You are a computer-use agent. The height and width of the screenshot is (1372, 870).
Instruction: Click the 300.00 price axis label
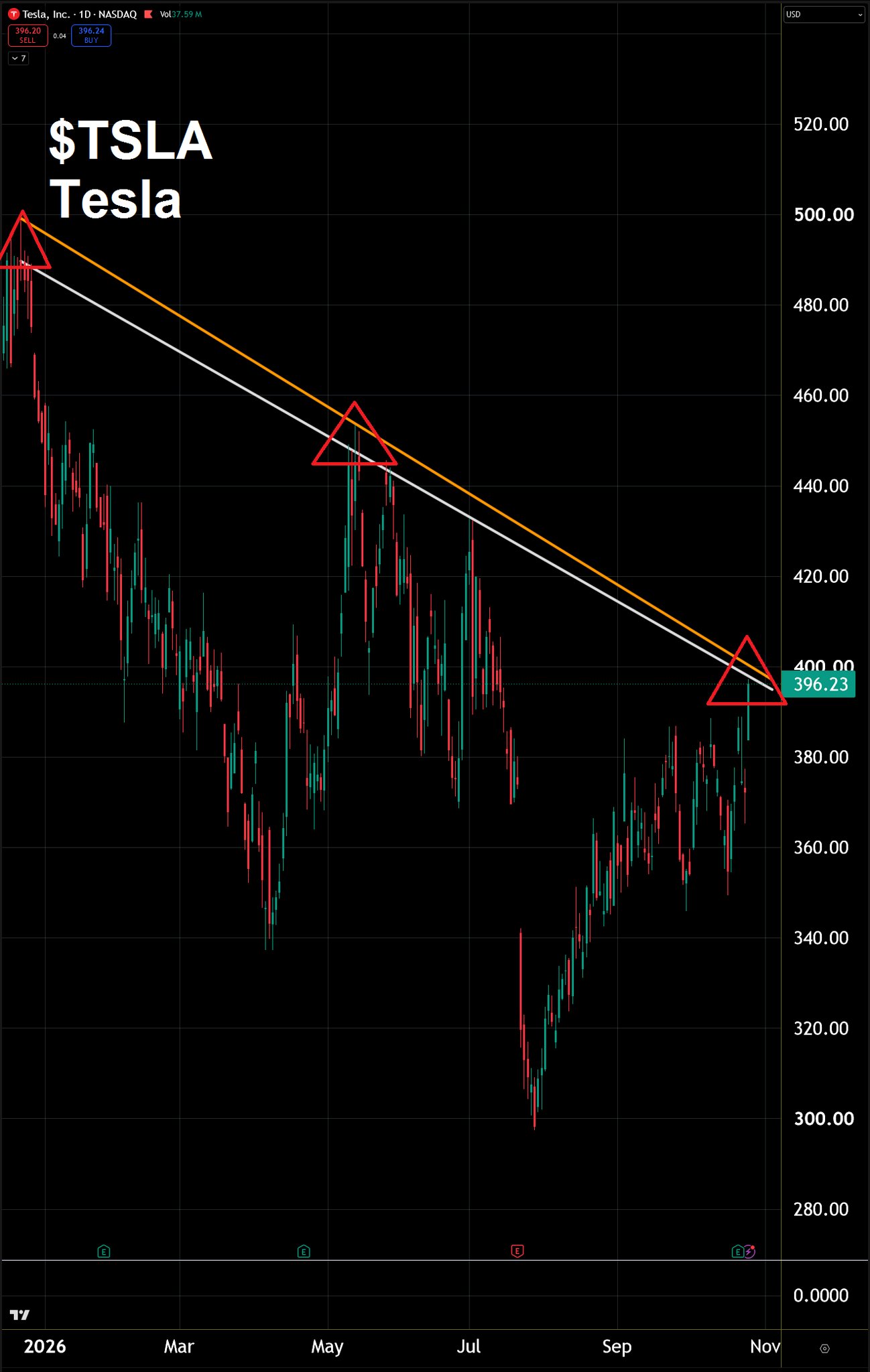click(x=824, y=1119)
